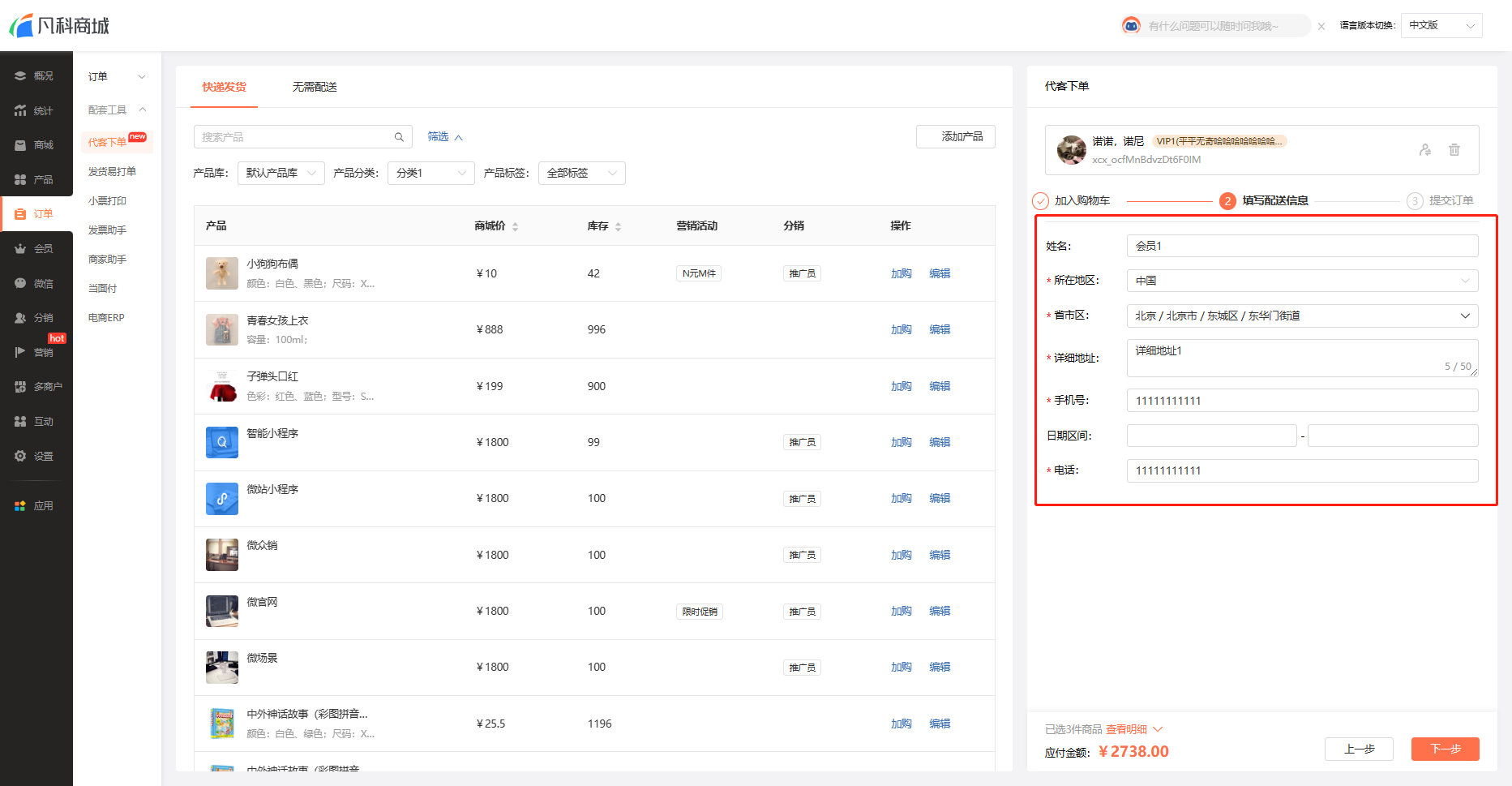1512x786 pixels.
Task: Click the 推广员 tag on 智能小程序
Action: (x=803, y=442)
